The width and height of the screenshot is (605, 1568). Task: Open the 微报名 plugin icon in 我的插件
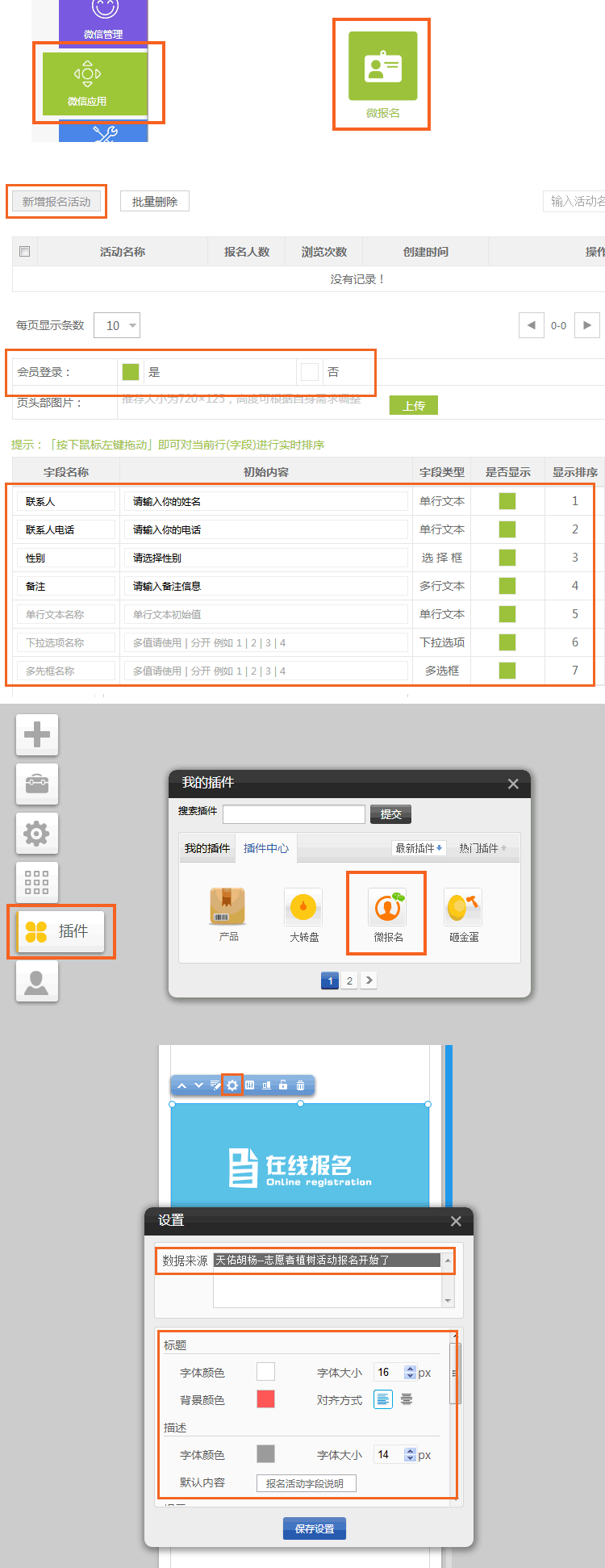[x=387, y=907]
